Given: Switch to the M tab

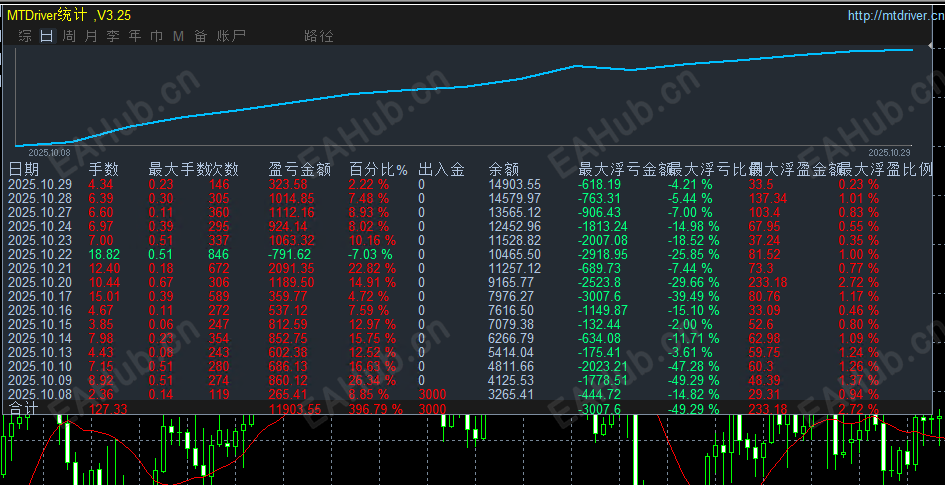Looking at the screenshot, I should point(178,36).
